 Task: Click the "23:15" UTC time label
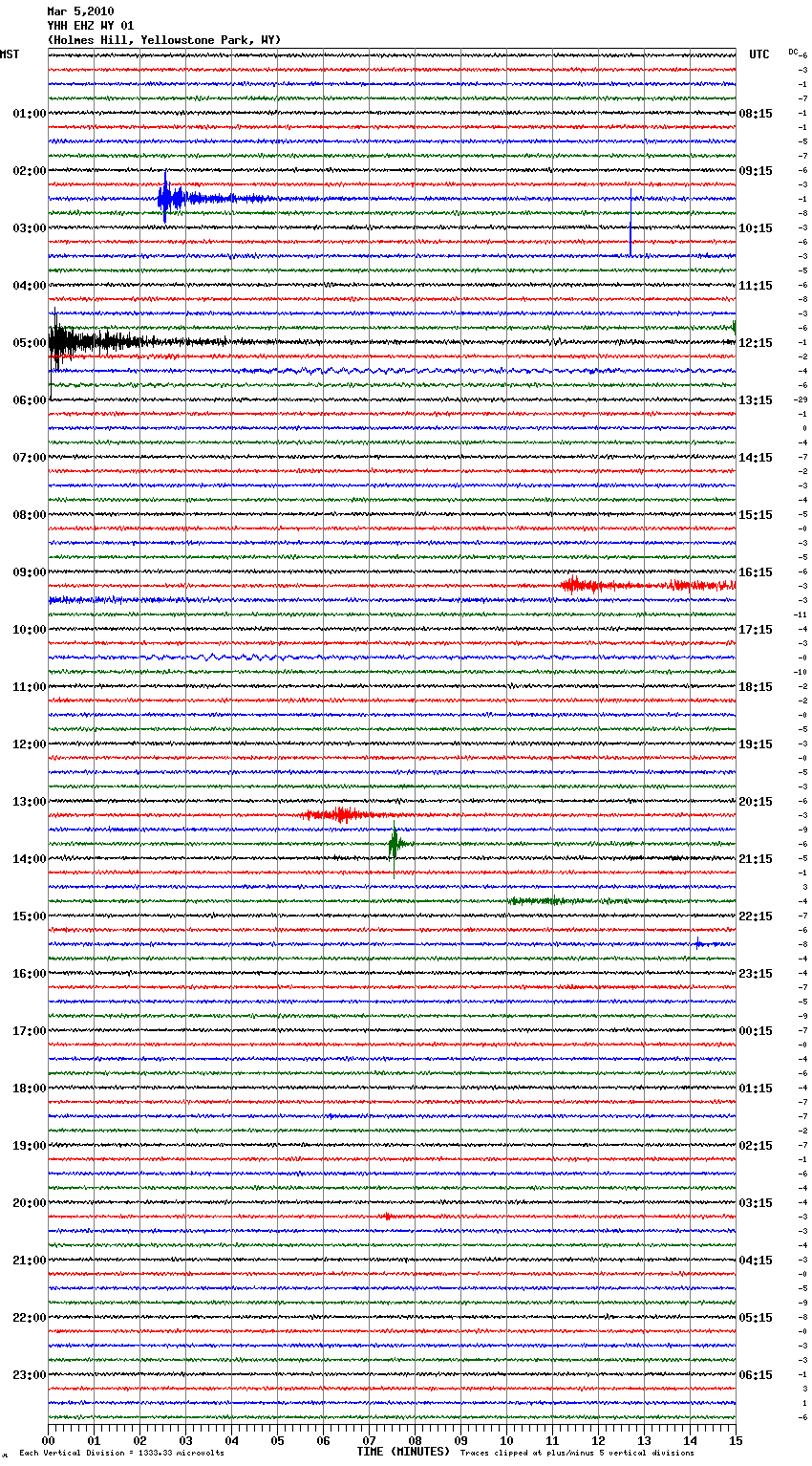point(756,974)
